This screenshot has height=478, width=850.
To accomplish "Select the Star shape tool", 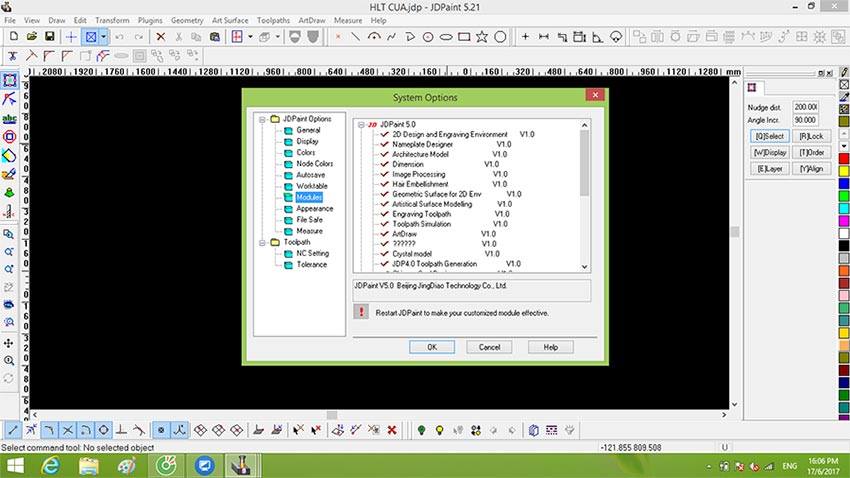I will [x=482, y=37].
